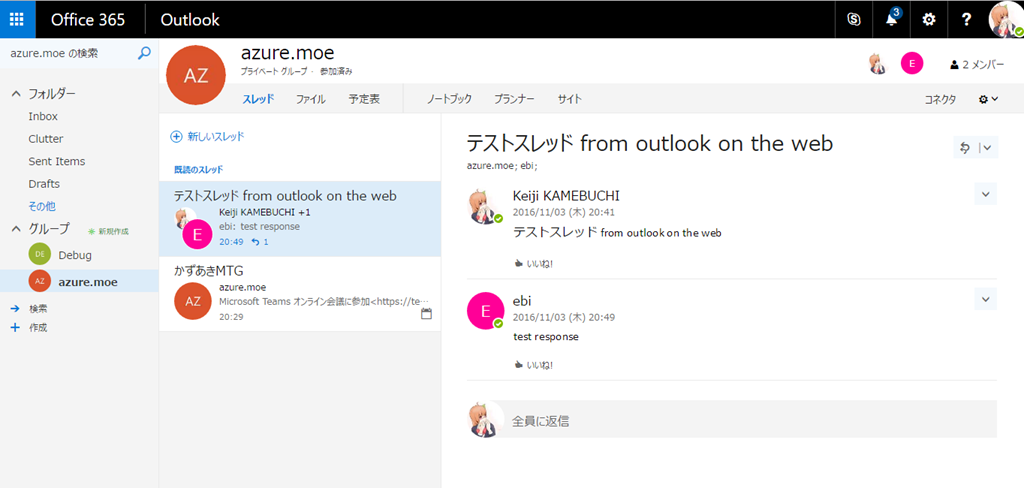Click the azure.moe の検索 search field
The image size is (1024, 488).
coord(69,54)
